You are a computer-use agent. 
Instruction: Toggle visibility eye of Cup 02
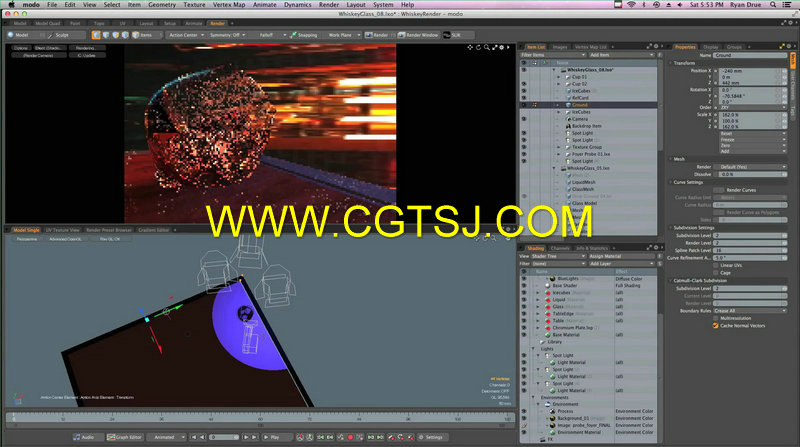(523, 84)
